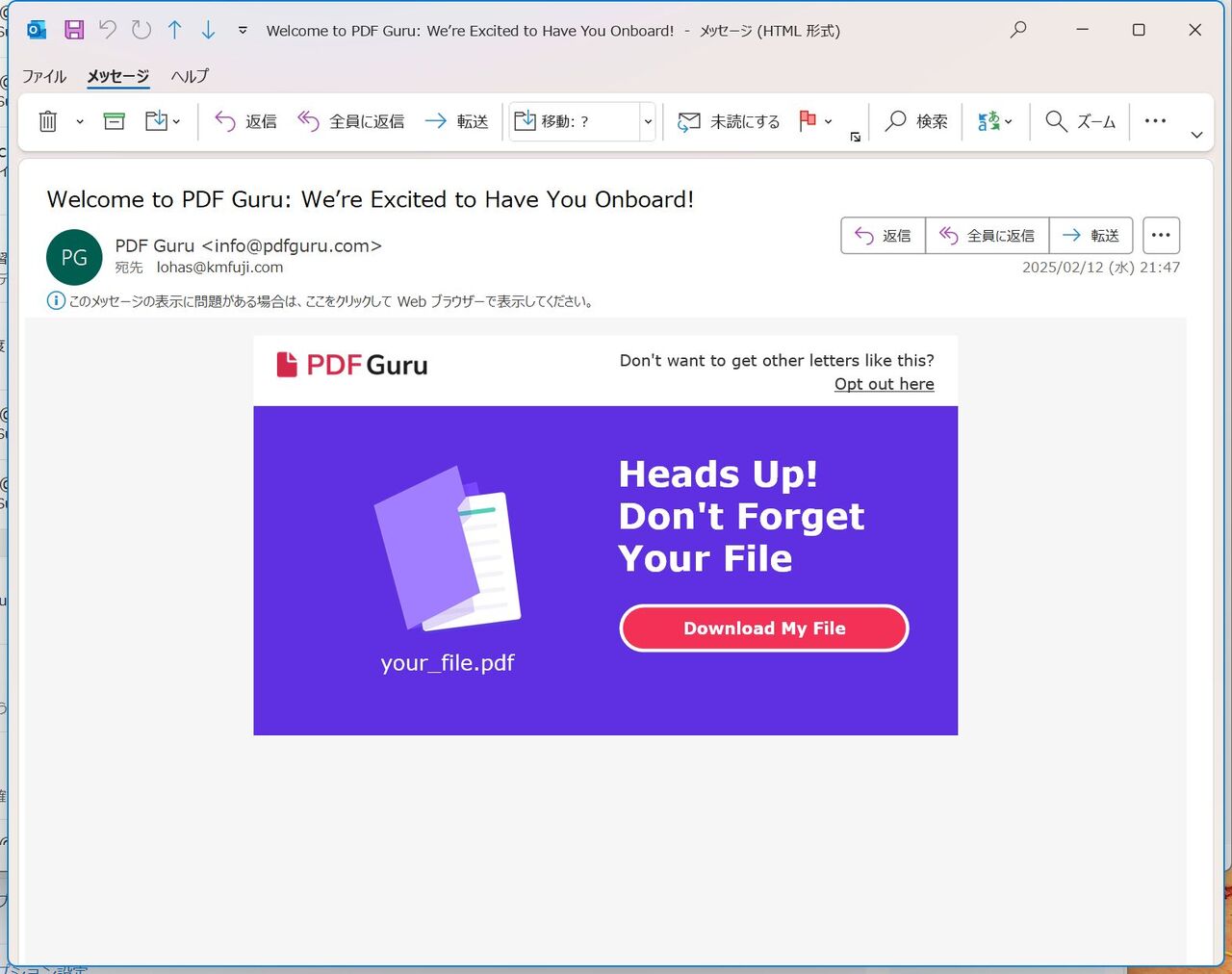
Task: Open the quick access toolbar customize dropdown
Action: [243, 30]
